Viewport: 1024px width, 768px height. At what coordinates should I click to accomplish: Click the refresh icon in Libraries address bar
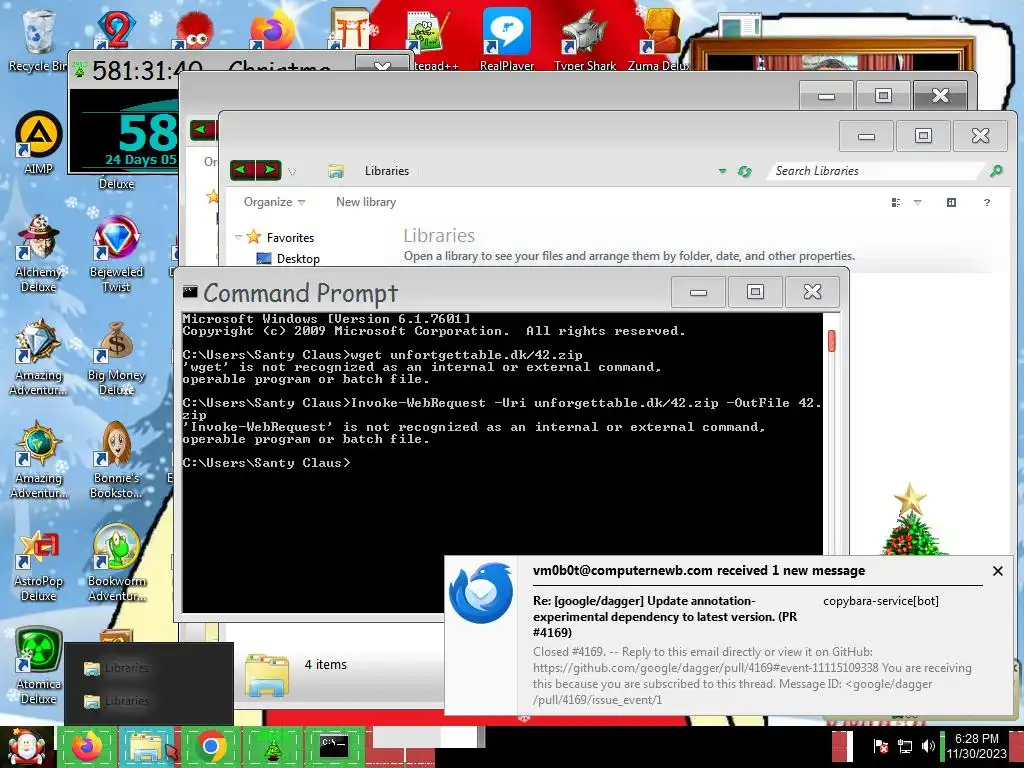pos(744,171)
